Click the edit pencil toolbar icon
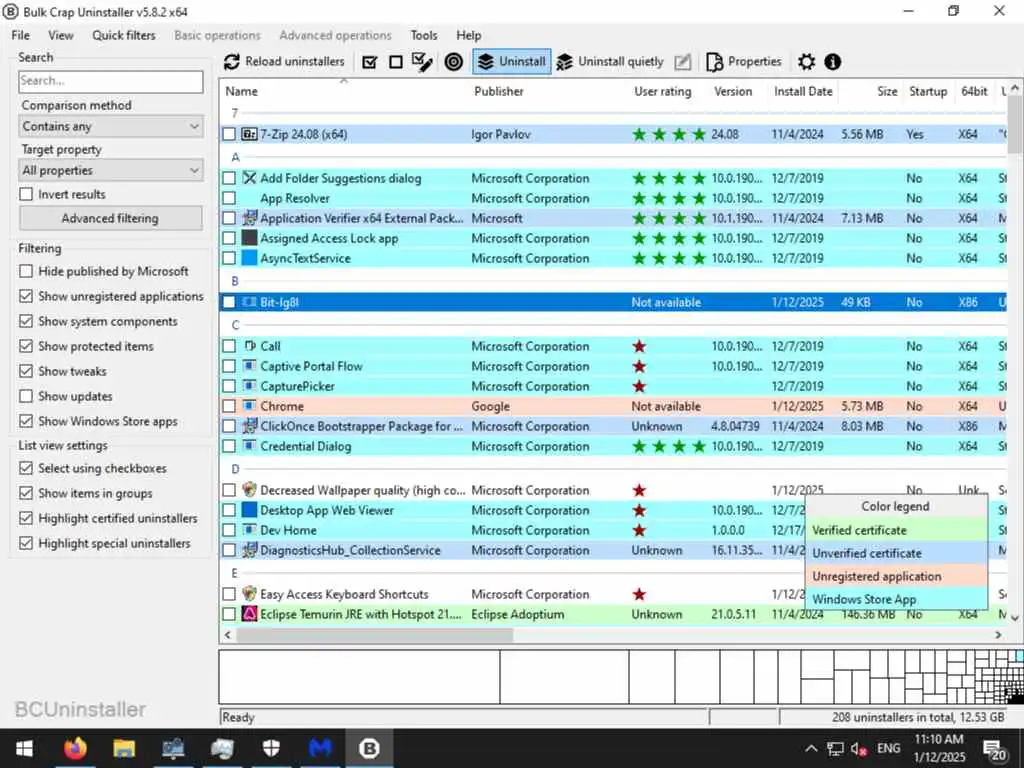The height and width of the screenshot is (768, 1024). (x=682, y=62)
